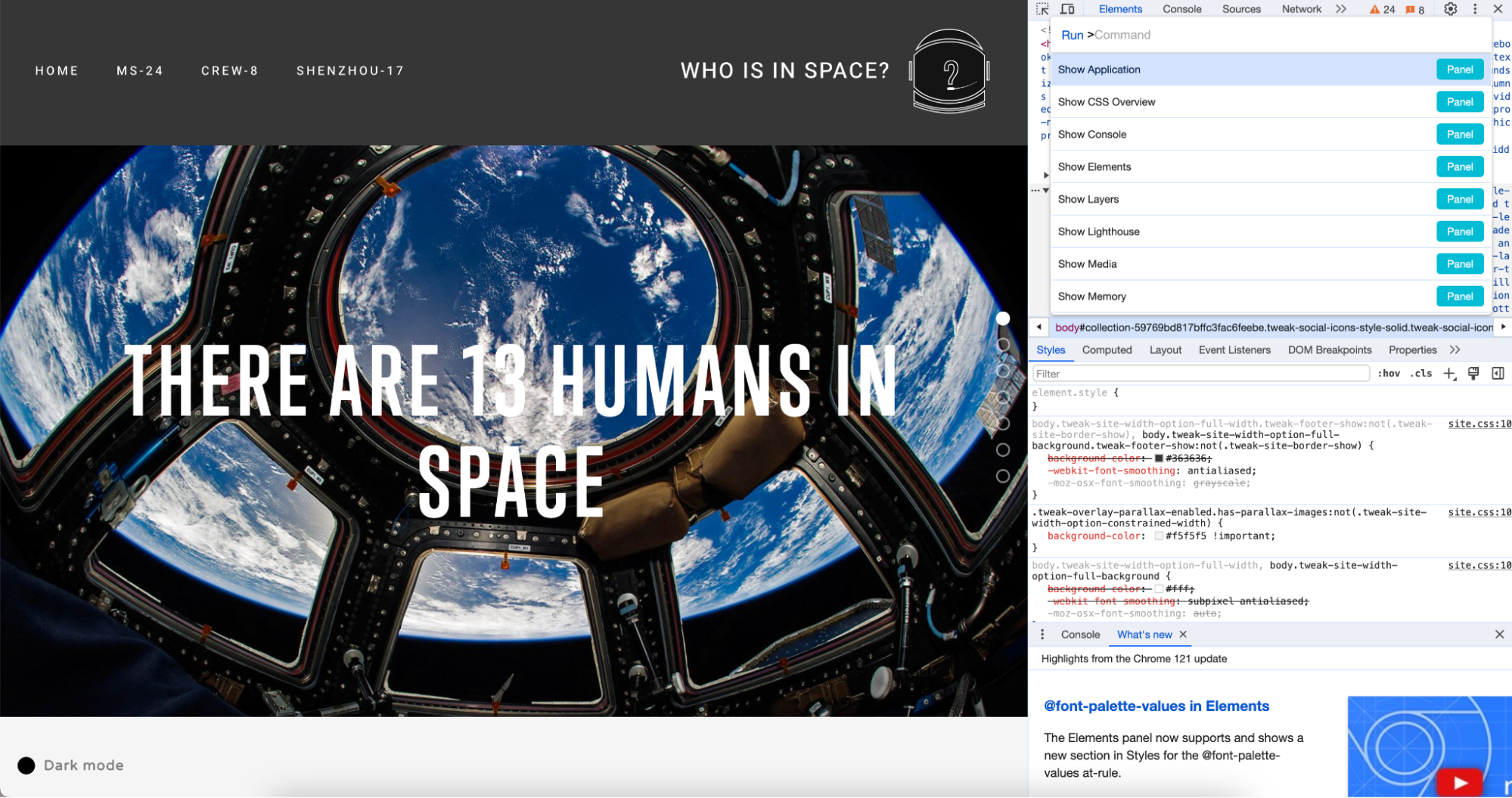The width and height of the screenshot is (1512, 798).
Task: Open the three-dot DevTools menu
Action: (1474, 9)
